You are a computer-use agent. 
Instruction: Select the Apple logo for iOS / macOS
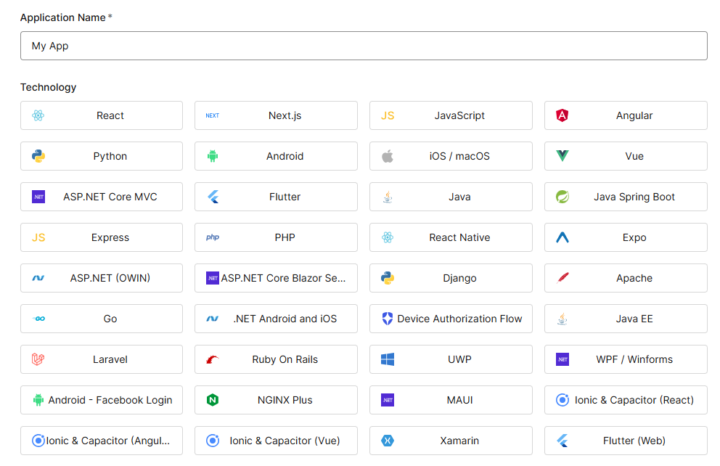[x=388, y=156]
